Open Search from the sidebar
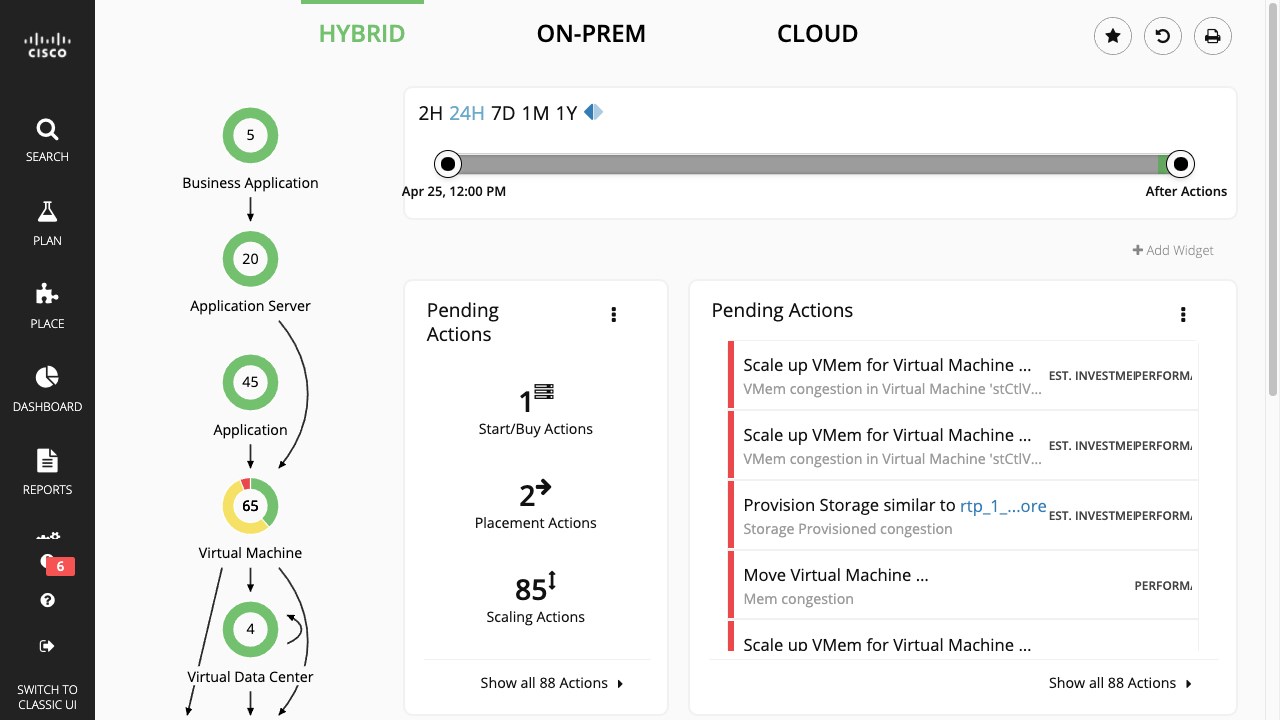 coord(47,140)
